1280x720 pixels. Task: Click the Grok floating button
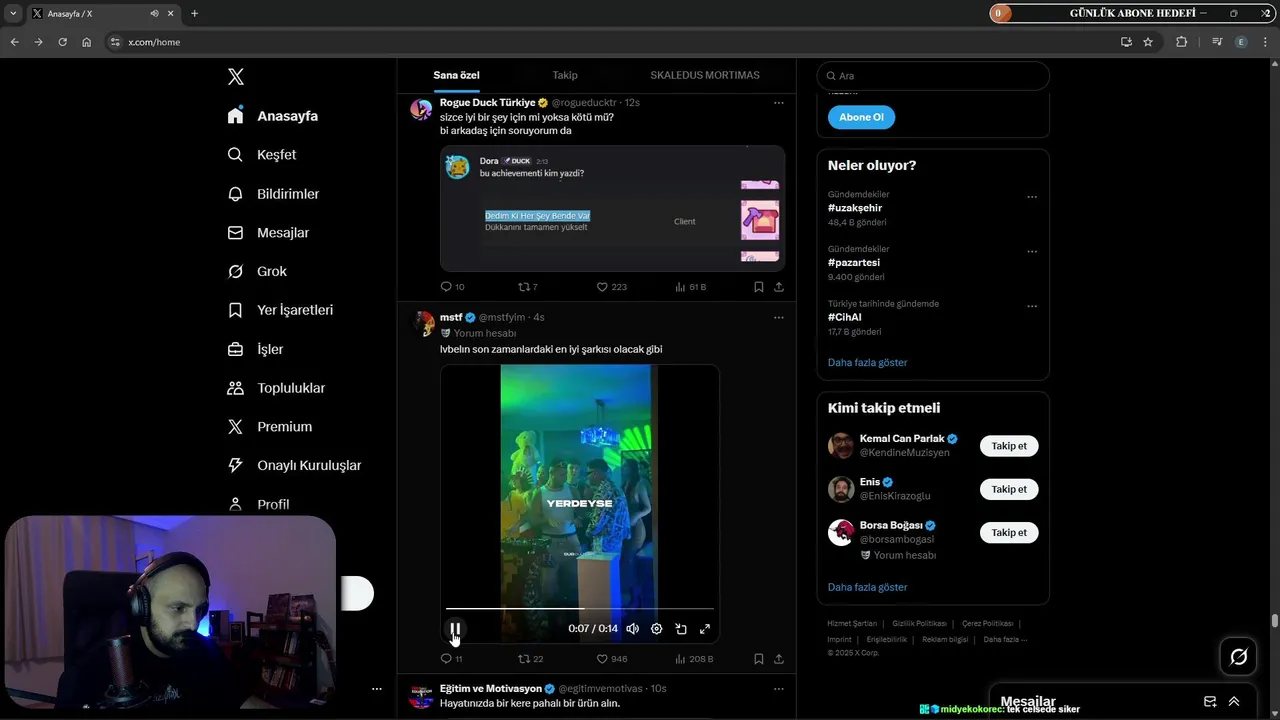(x=1238, y=657)
